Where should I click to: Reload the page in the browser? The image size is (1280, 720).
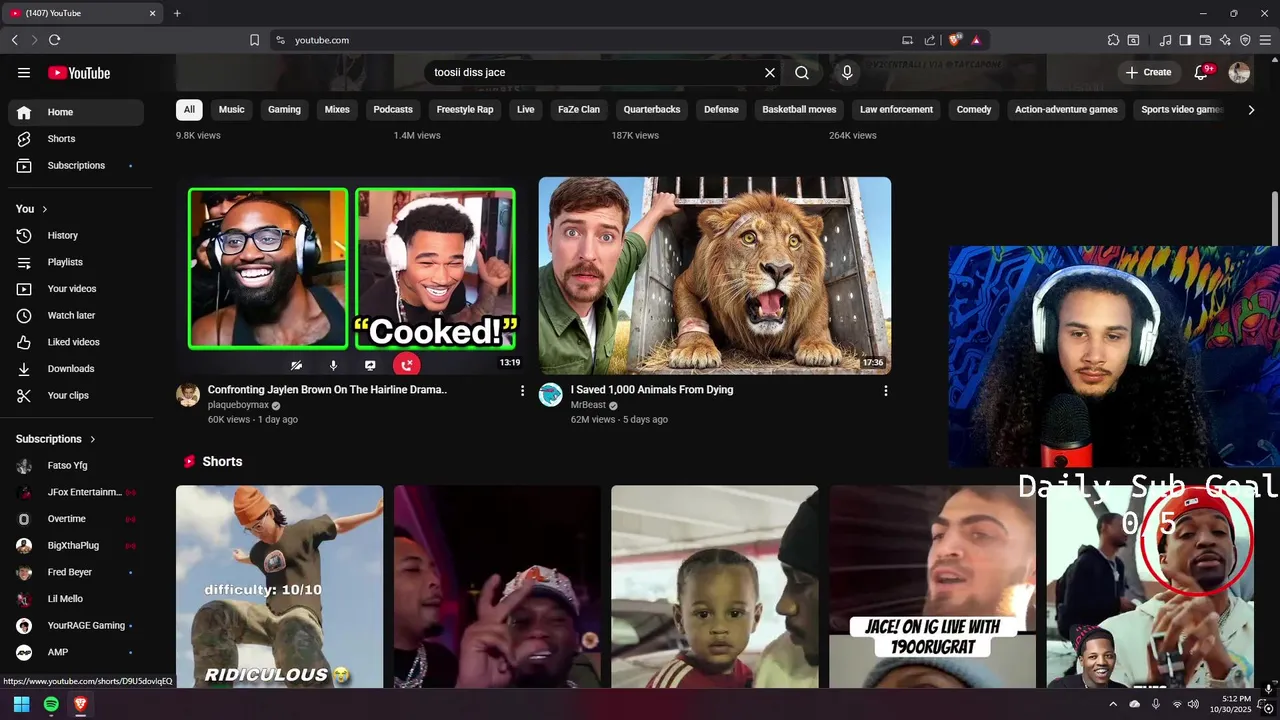[x=54, y=40]
